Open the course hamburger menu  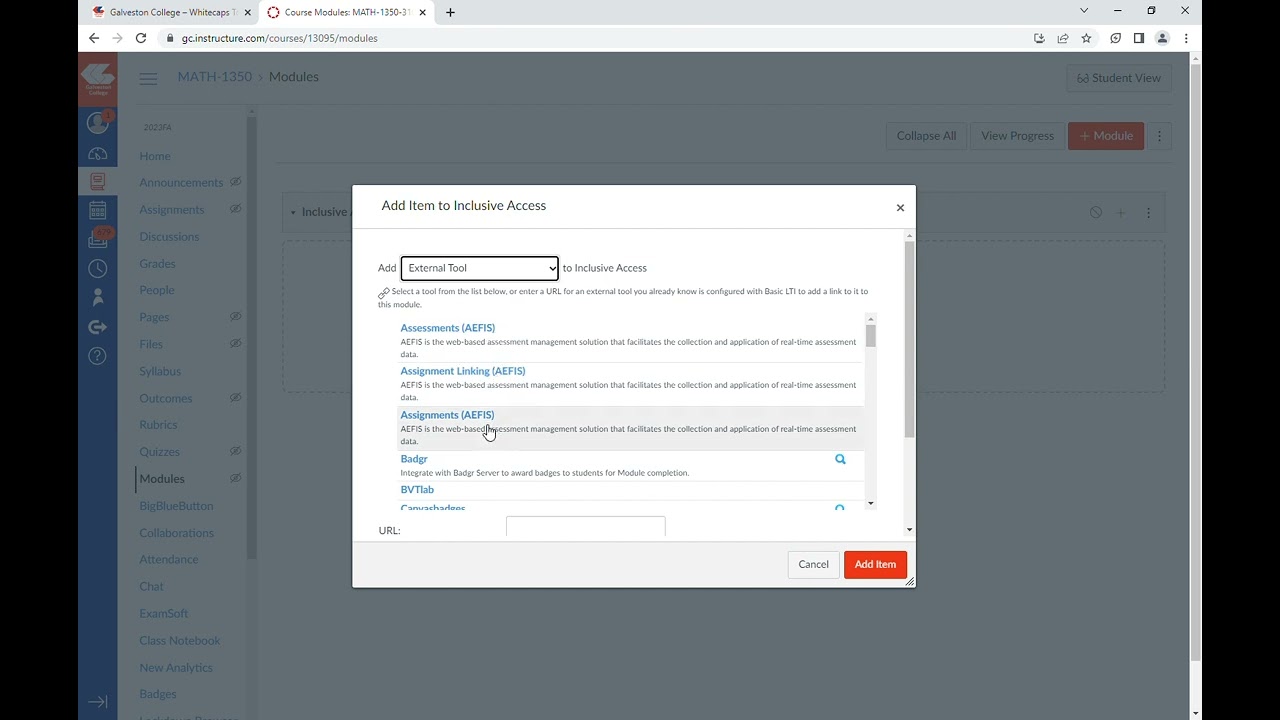click(148, 78)
